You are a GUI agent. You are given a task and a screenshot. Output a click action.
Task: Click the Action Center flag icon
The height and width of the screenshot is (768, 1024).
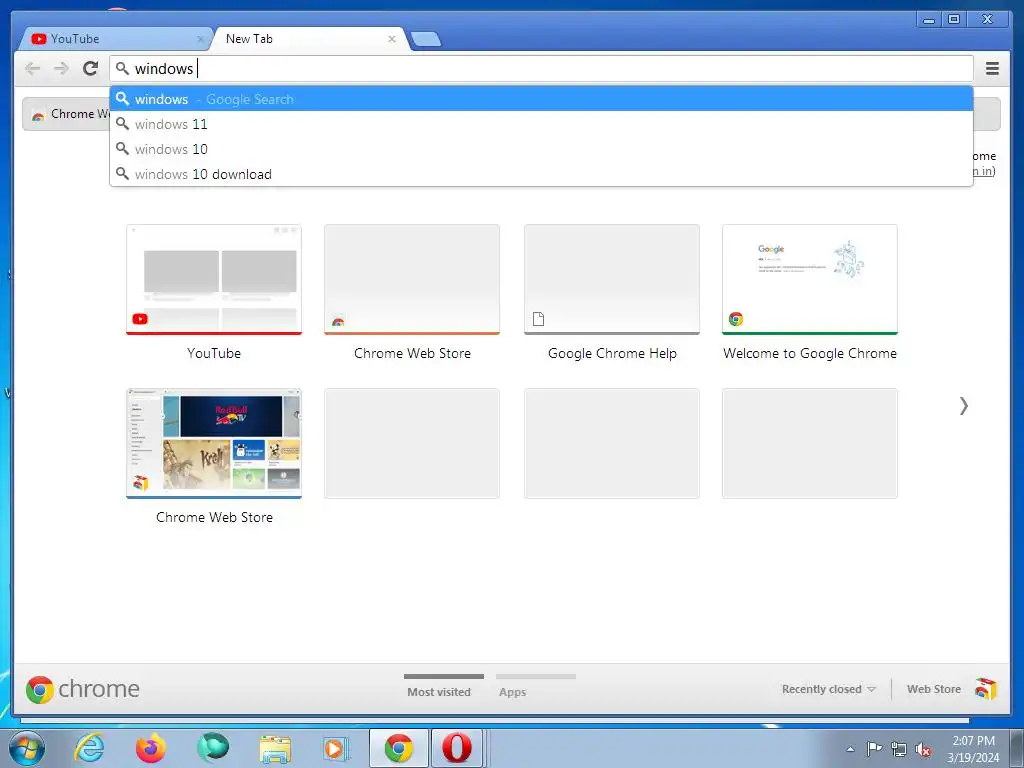point(874,749)
